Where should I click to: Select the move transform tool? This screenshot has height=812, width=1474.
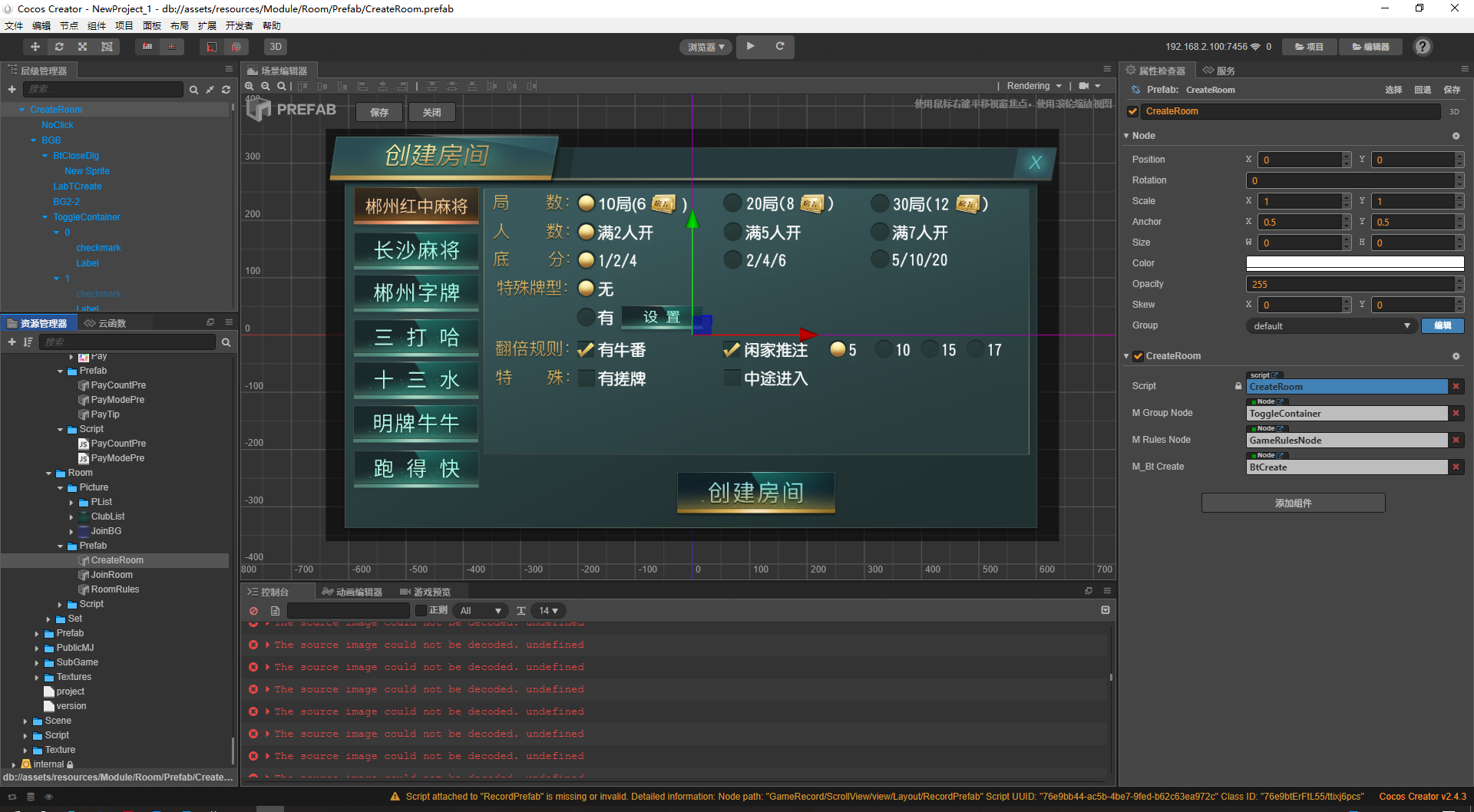tap(35, 47)
